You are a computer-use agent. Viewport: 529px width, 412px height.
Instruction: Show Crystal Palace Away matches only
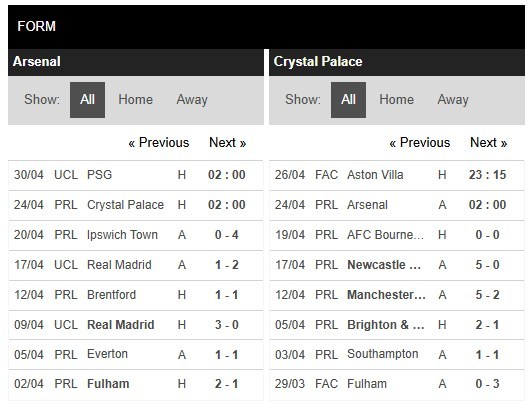point(453,100)
